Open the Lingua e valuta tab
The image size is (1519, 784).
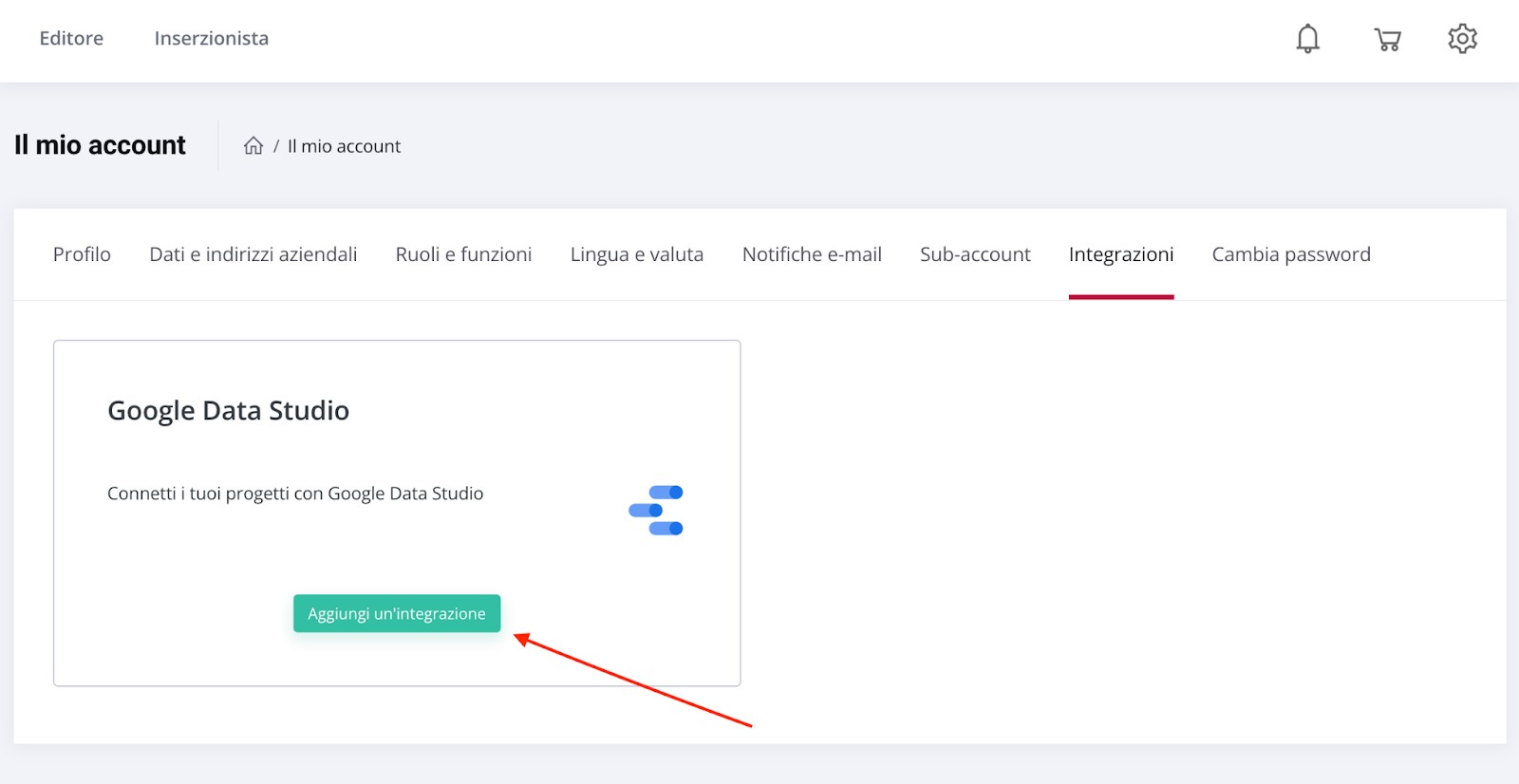pos(637,254)
